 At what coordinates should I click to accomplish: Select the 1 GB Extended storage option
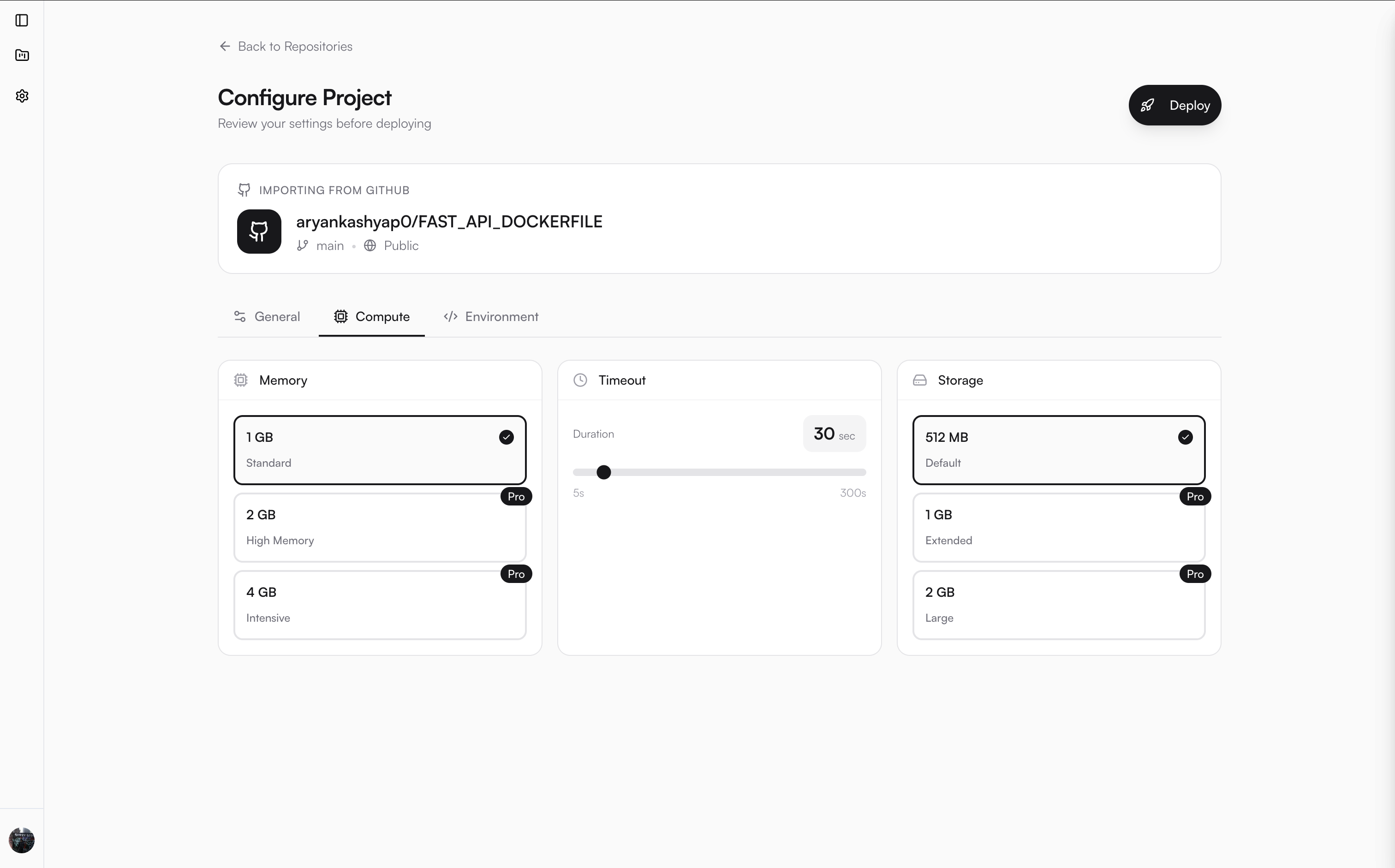click(x=1059, y=526)
